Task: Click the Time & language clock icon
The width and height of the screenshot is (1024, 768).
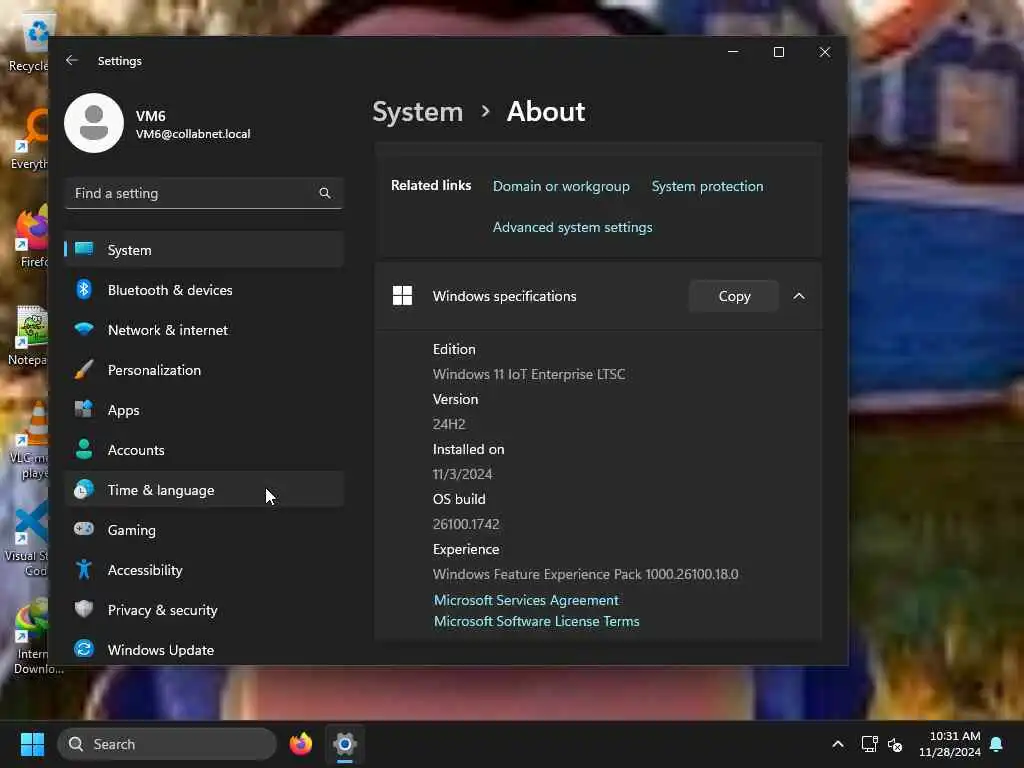Action: click(84, 490)
